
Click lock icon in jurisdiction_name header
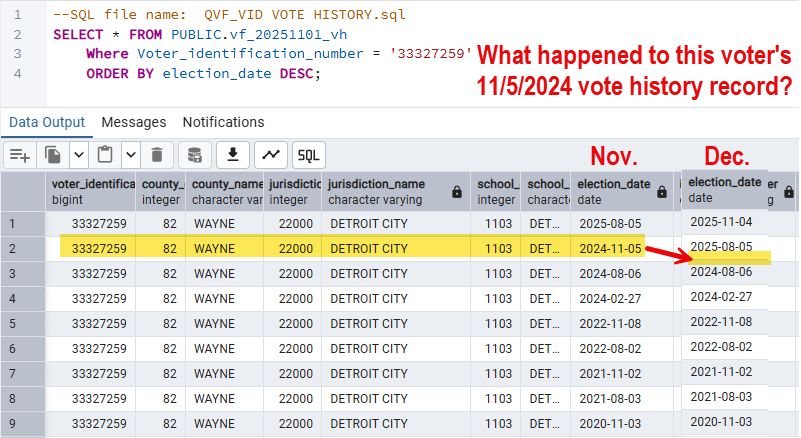457,192
